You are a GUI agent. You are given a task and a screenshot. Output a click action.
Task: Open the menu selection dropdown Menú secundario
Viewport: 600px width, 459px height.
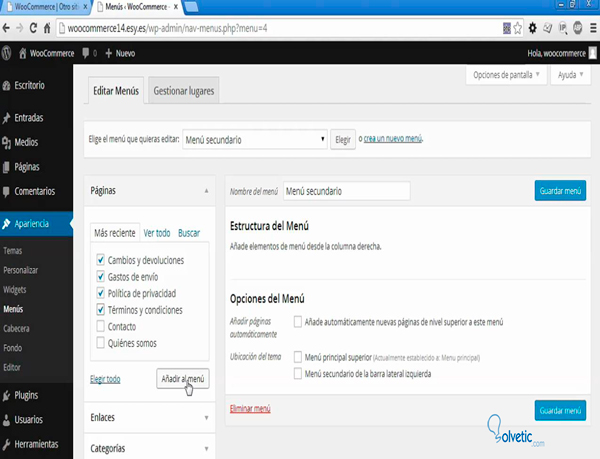point(255,140)
